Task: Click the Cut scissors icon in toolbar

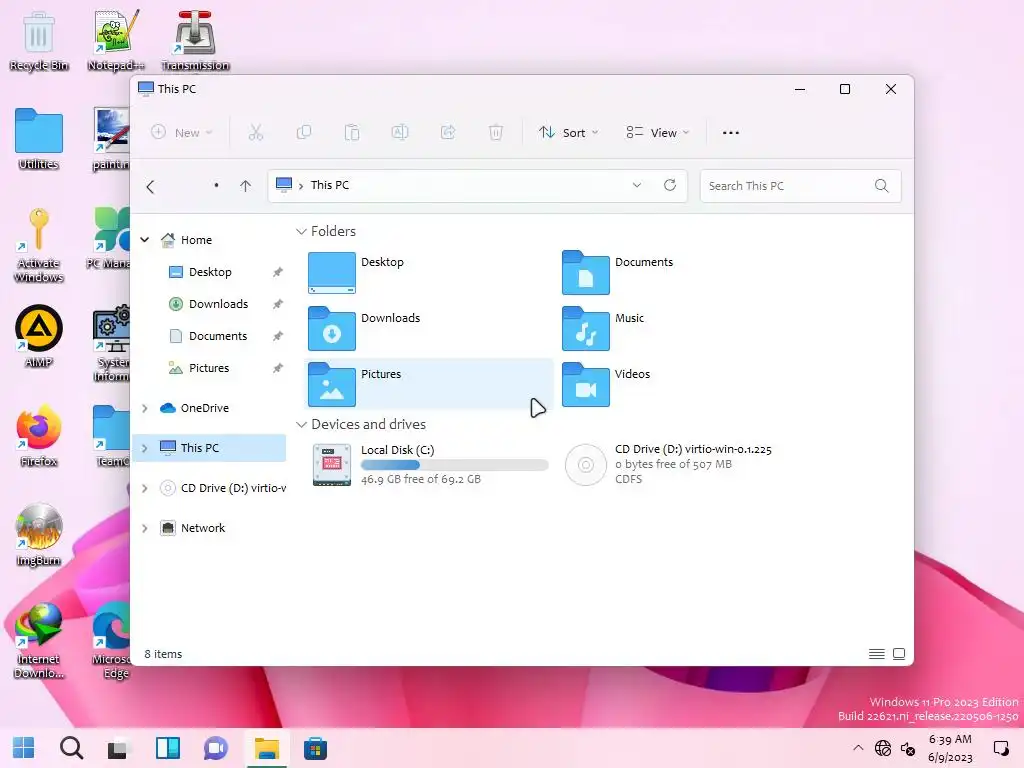Action: 255,133
